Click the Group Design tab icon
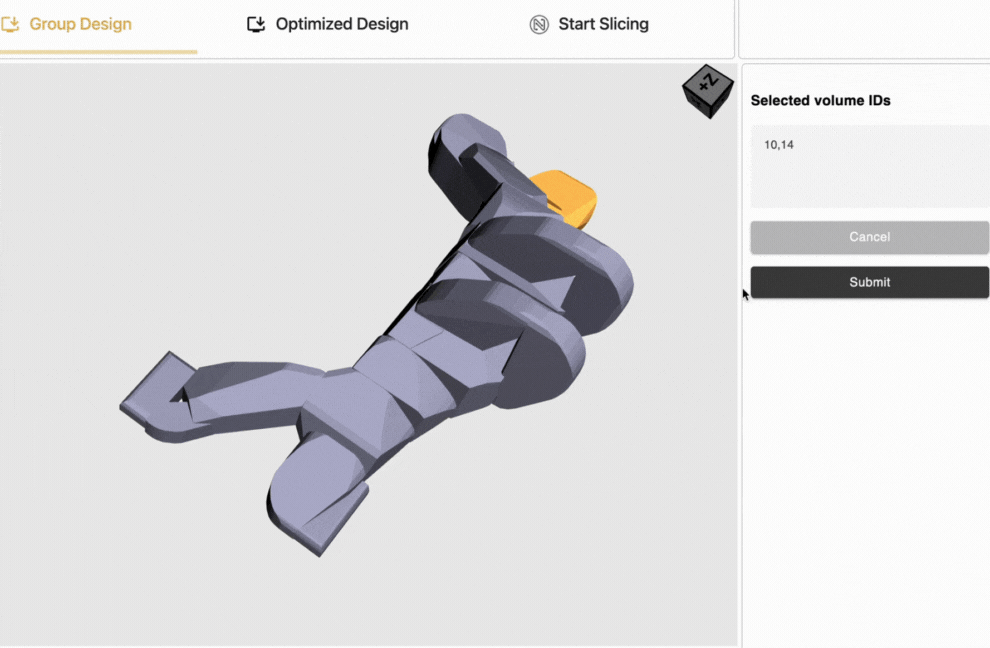Screen dimensions: 990x648 pyautogui.click(x=11, y=24)
